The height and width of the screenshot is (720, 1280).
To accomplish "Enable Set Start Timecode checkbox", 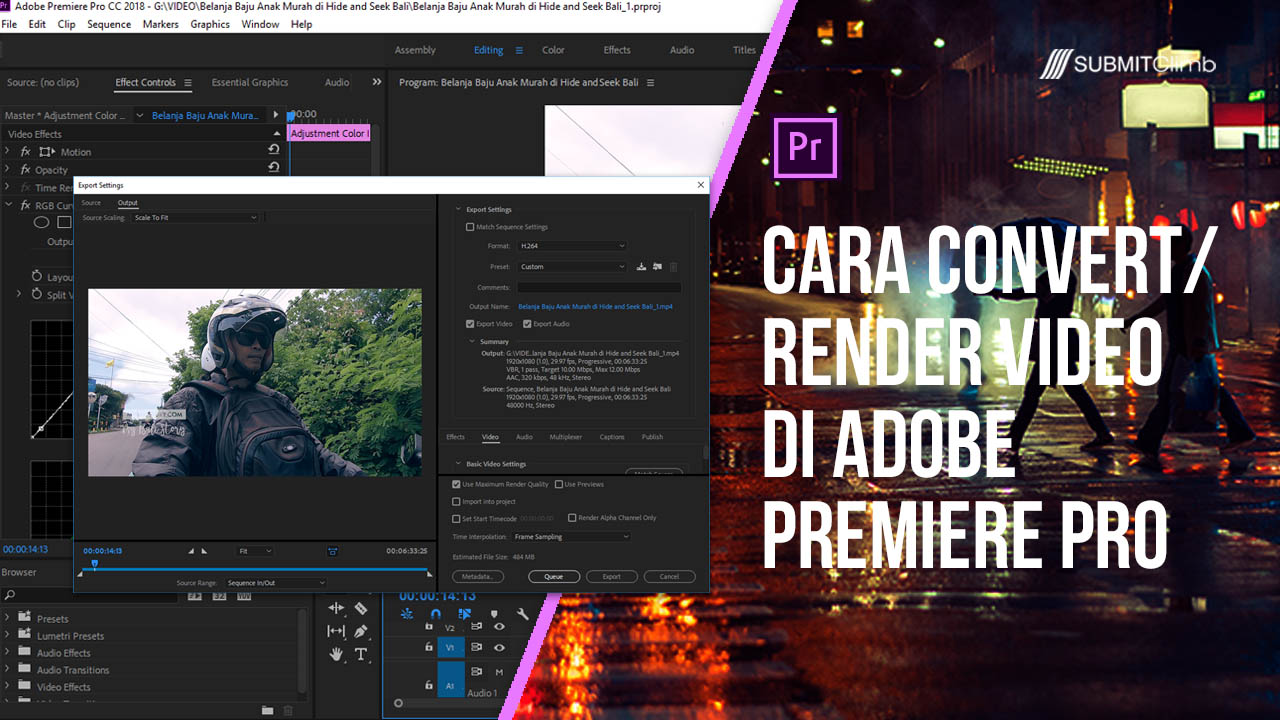I will pos(457,518).
